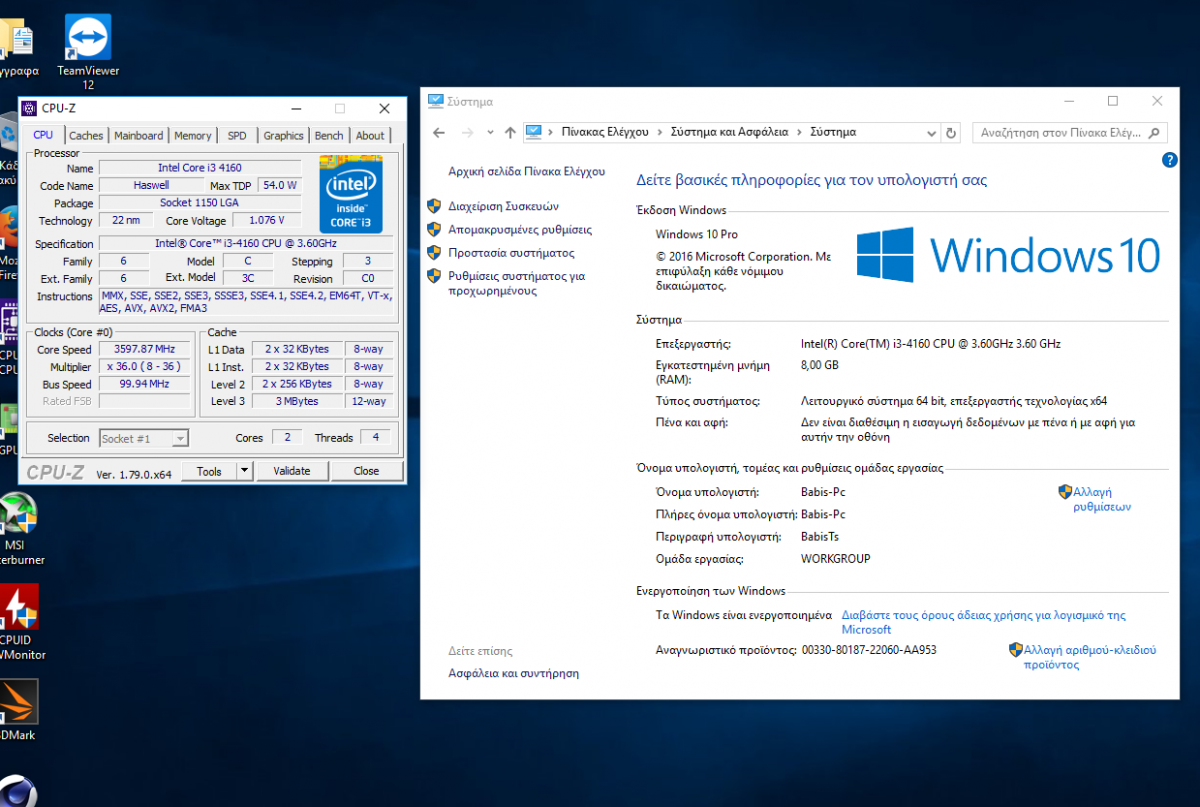Screen dimensions: 1200x807
Task: Open recent locations dropdown in address bar
Action: coord(490,132)
